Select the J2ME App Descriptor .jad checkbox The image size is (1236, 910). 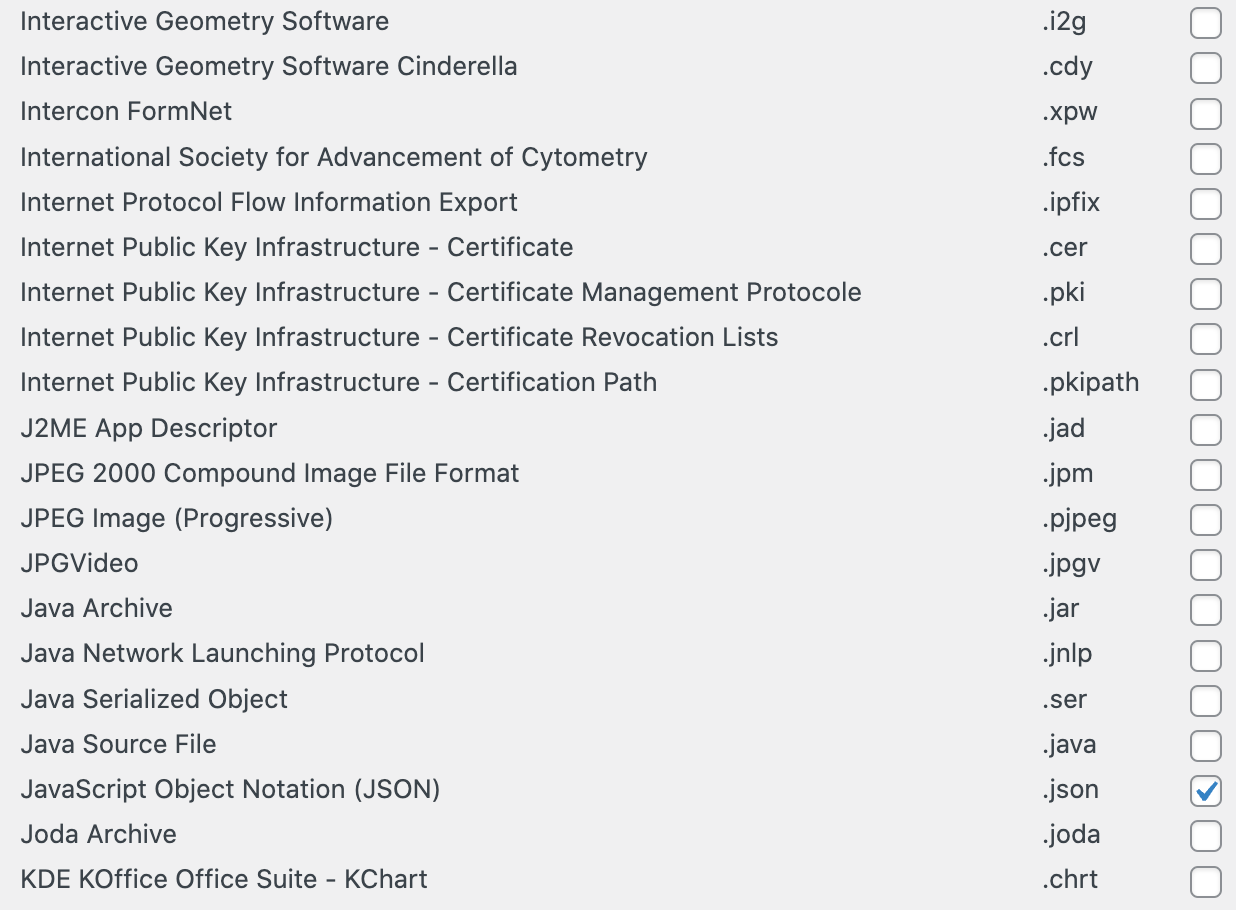click(x=1206, y=429)
